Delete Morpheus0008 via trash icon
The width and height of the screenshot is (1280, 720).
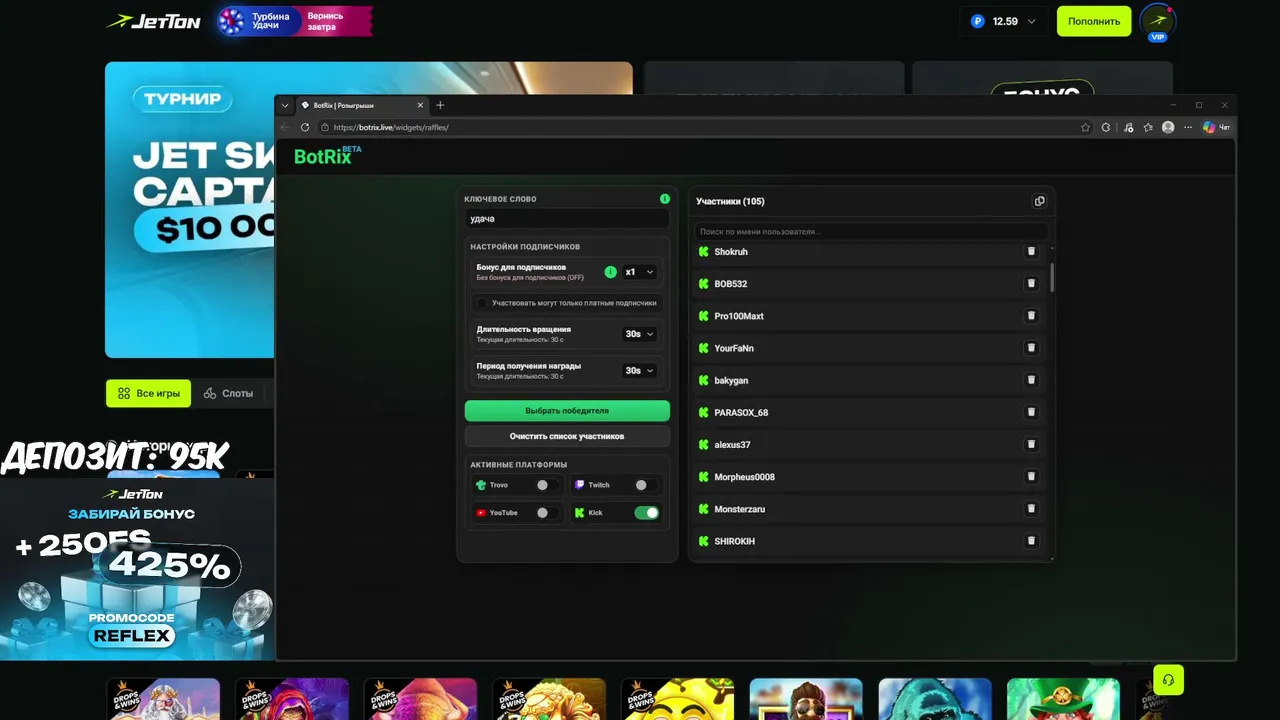pyautogui.click(x=1031, y=477)
